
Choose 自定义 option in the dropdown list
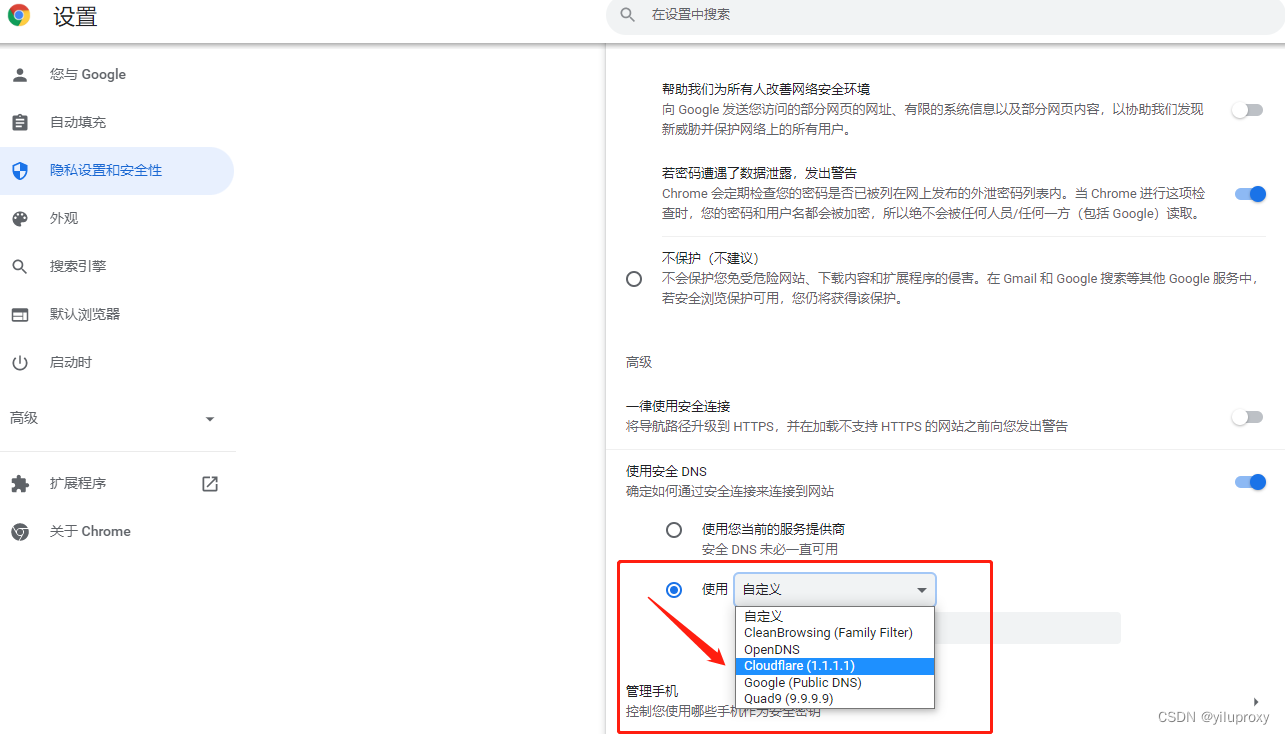click(x=835, y=616)
